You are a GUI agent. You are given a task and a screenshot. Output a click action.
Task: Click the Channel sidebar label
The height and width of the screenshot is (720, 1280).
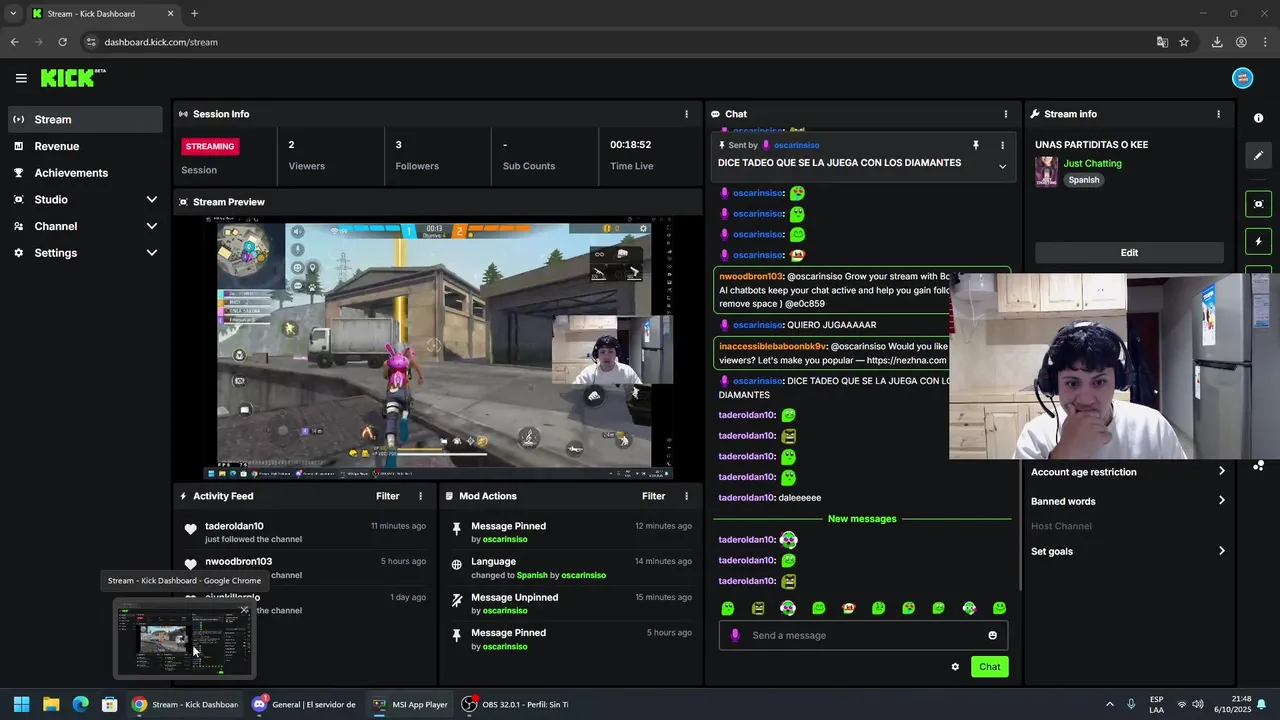coord(56,226)
